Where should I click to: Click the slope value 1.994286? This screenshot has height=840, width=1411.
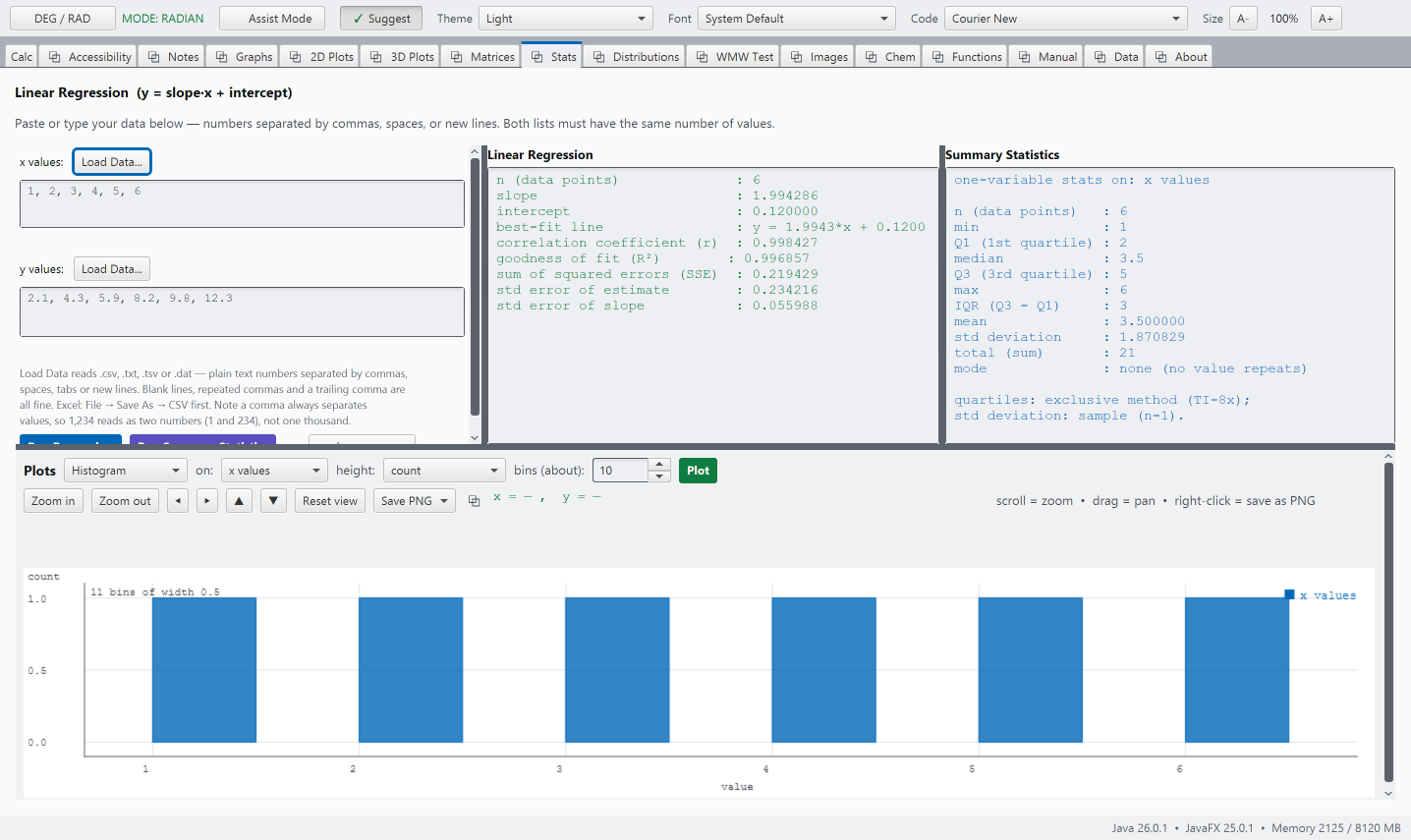[x=785, y=196]
